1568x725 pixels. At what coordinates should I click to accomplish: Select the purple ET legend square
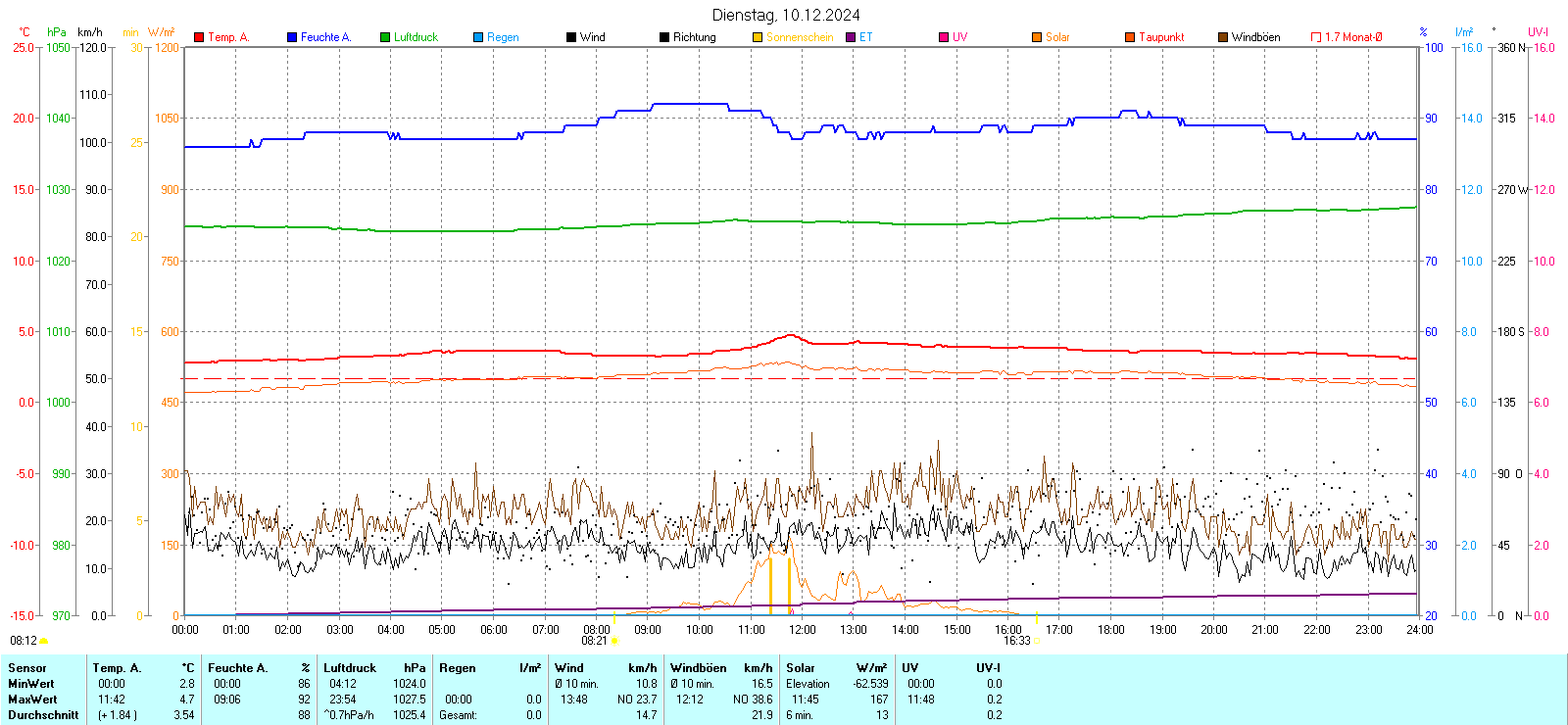point(851,37)
